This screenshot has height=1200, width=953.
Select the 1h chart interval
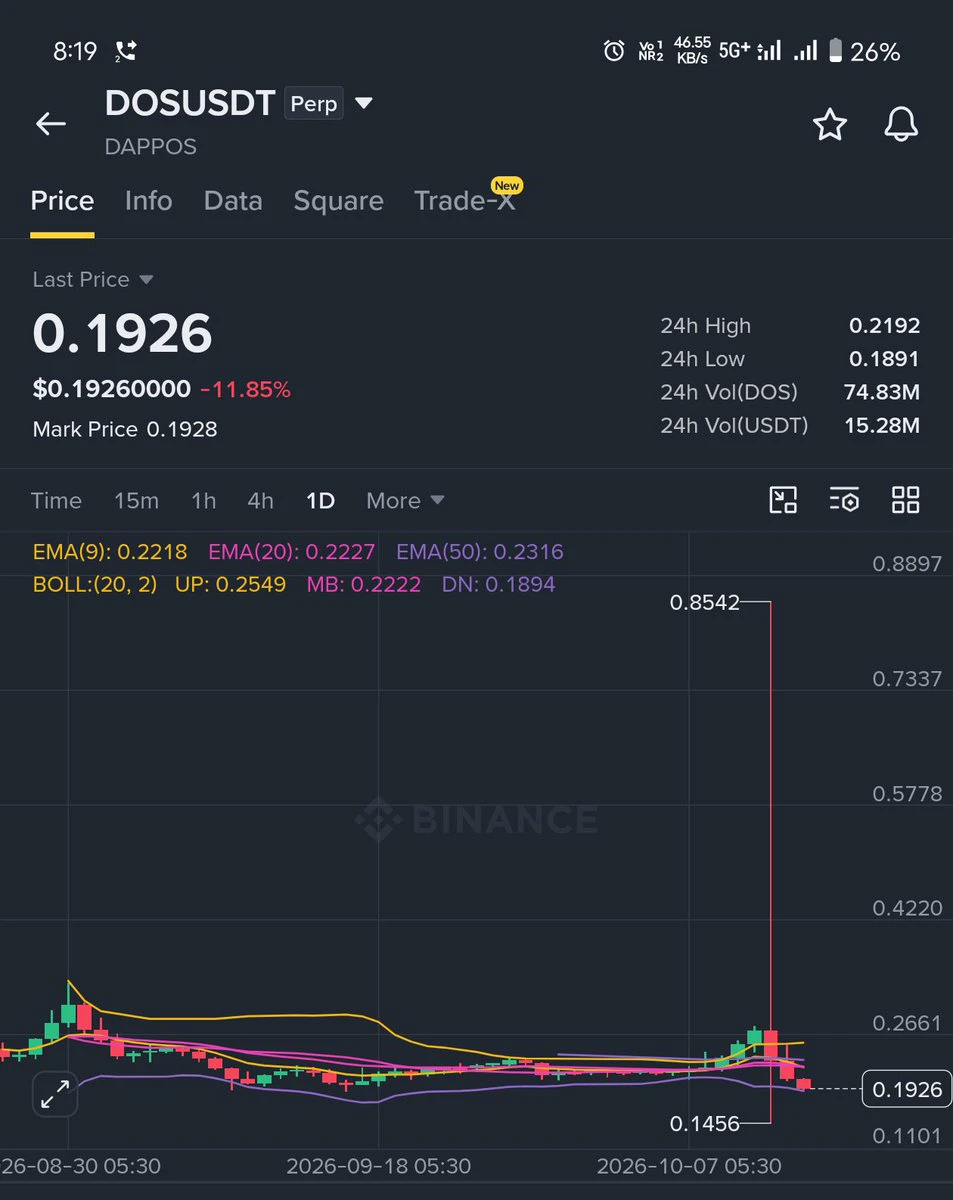pyautogui.click(x=203, y=500)
